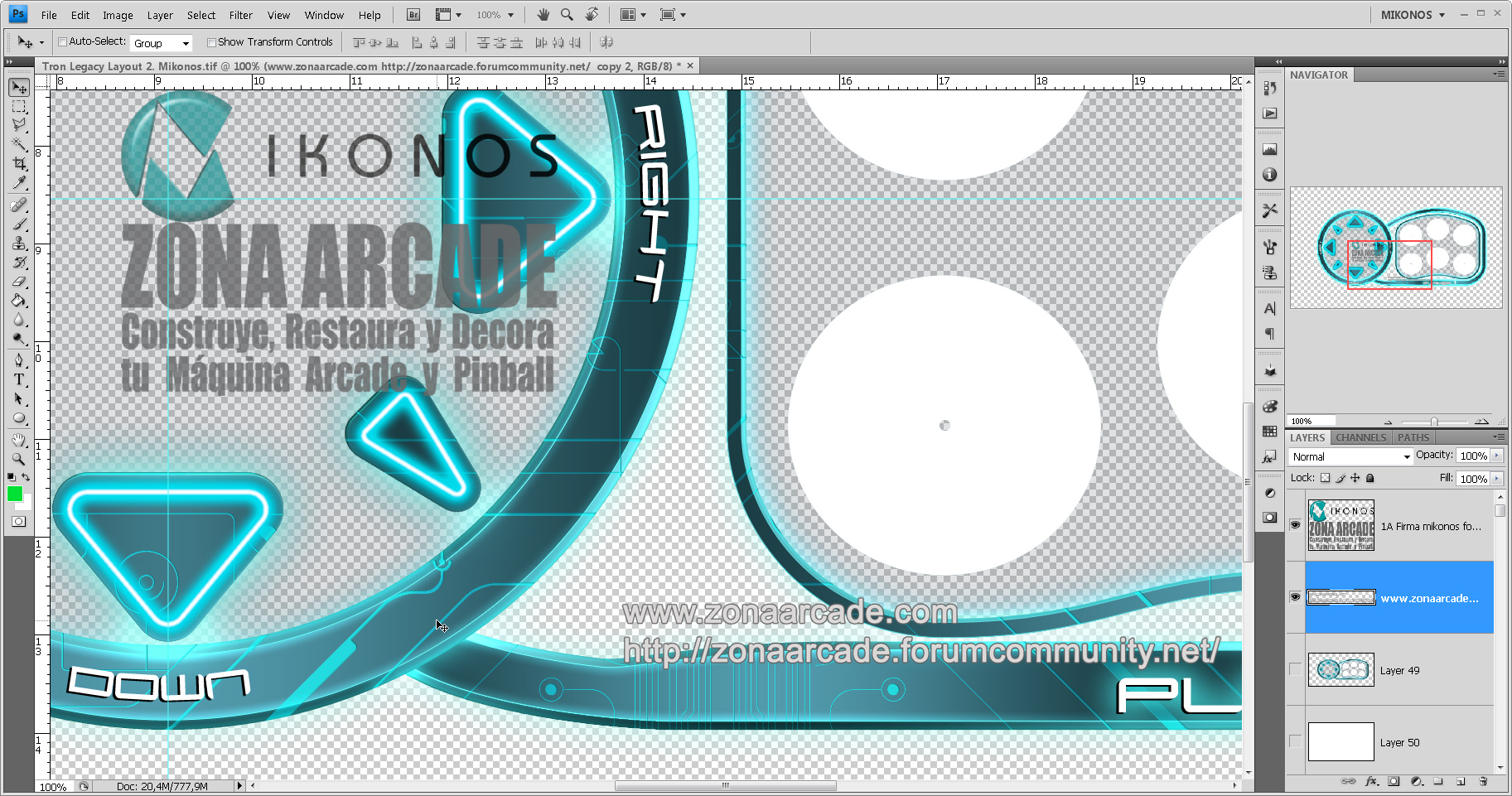Image resolution: width=1512 pixels, height=796 pixels.
Task: Hide the 1A Firma mikonos layer
Action: click(x=1295, y=525)
